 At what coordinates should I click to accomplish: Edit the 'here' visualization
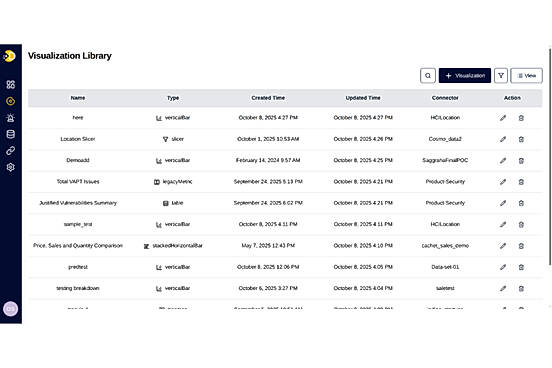[503, 118]
